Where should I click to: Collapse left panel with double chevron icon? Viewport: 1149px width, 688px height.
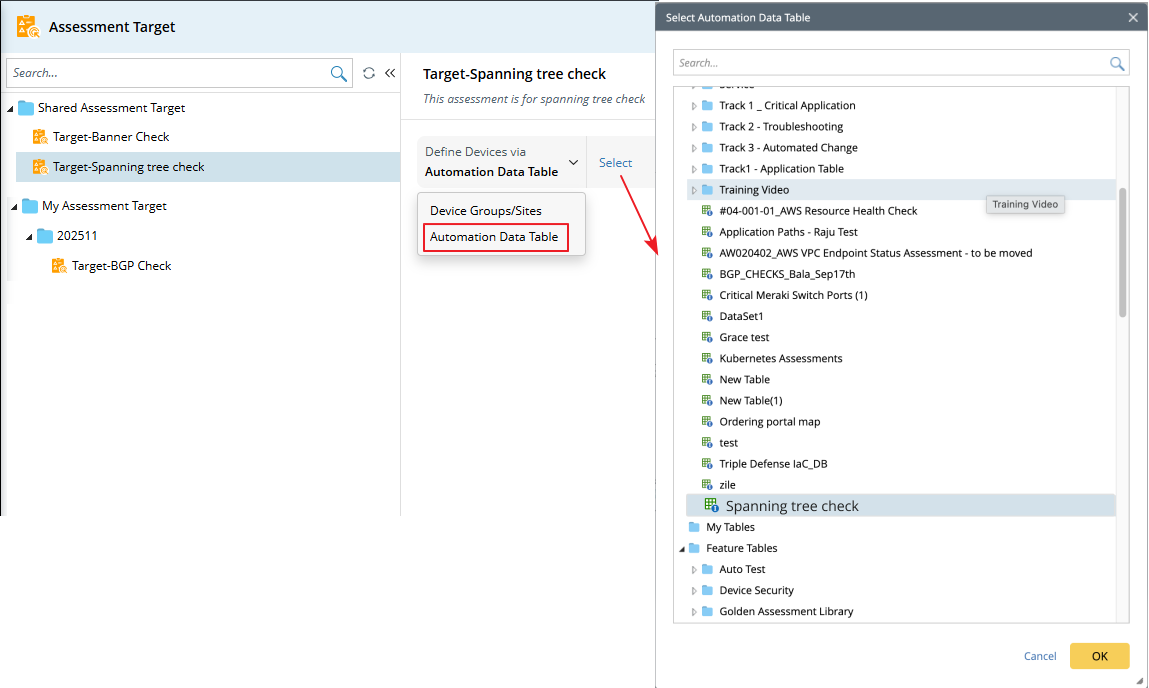[x=390, y=73]
